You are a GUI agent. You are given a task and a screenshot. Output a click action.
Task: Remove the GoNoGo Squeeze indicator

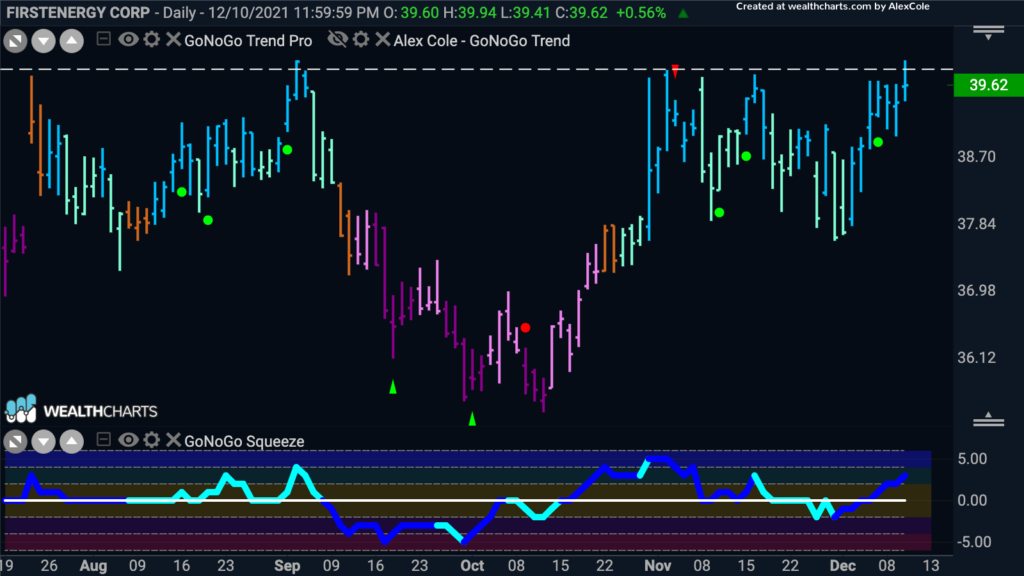173,440
